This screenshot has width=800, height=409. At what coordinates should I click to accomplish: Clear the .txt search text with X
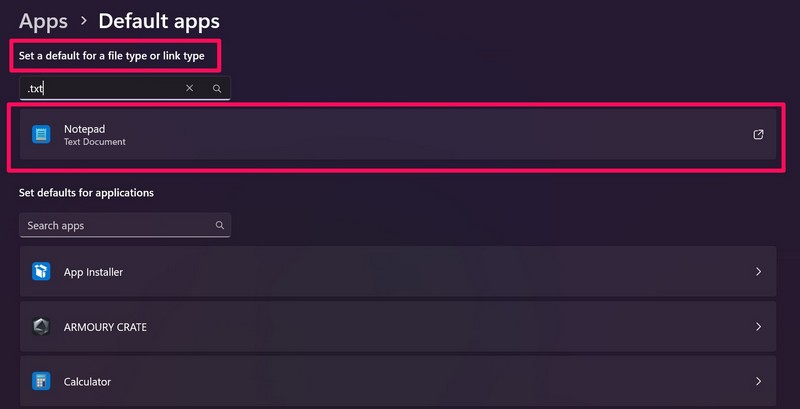tap(190, 89)
